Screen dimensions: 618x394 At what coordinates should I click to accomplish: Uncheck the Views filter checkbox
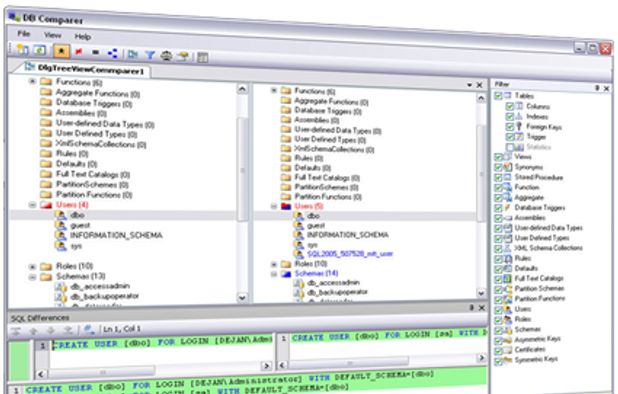[499, 157]
